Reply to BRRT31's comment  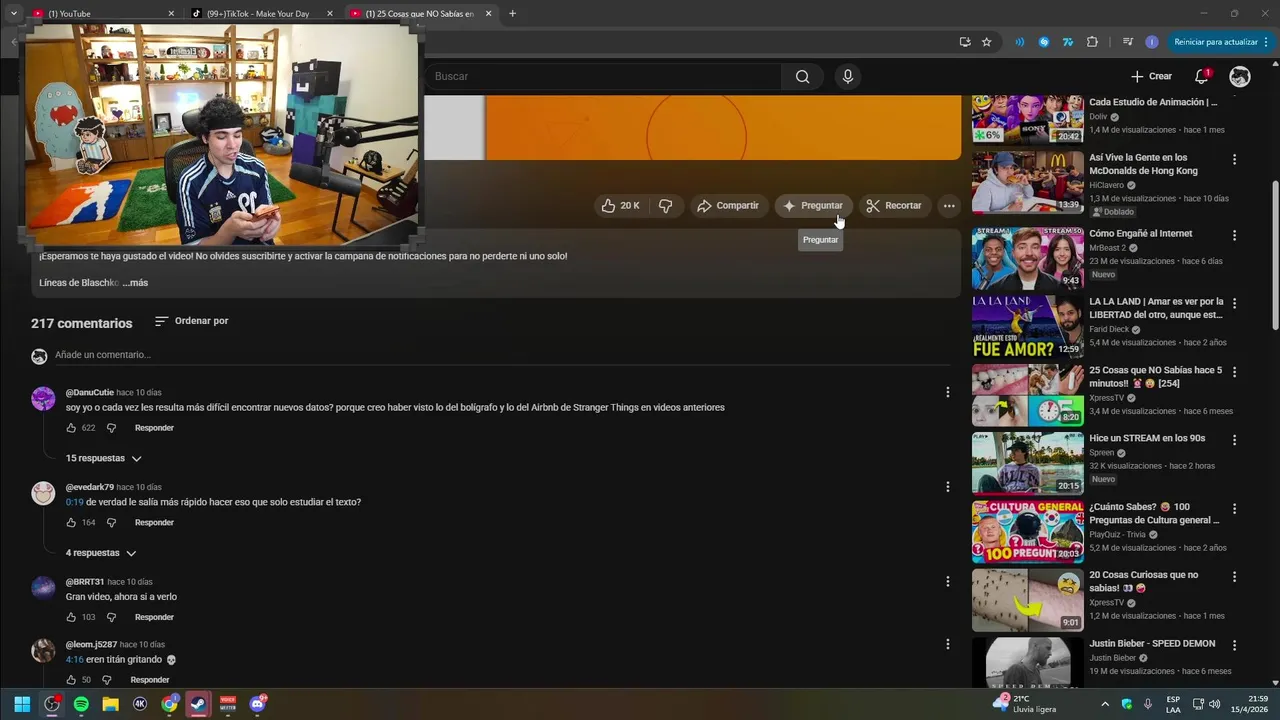point(154,618)
